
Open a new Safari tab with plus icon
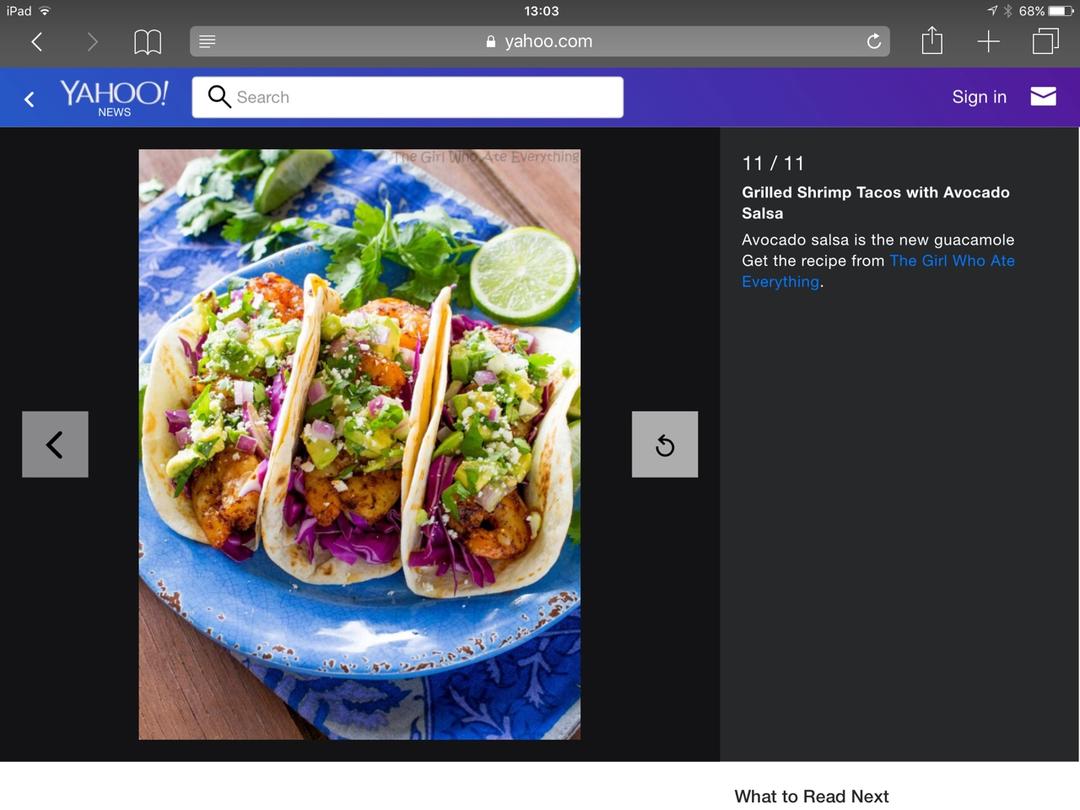(988, 41)
